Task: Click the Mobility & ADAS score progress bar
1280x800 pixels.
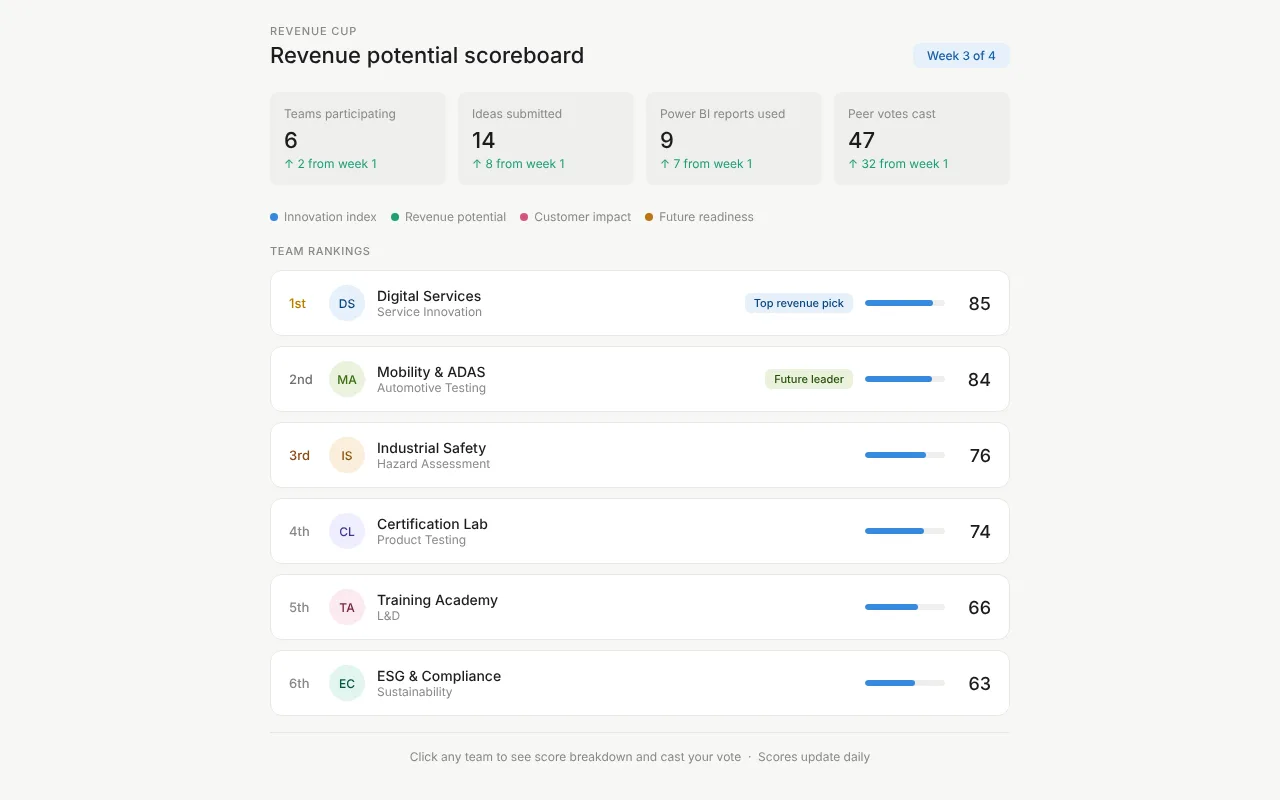Action: (x=905, y=379)
